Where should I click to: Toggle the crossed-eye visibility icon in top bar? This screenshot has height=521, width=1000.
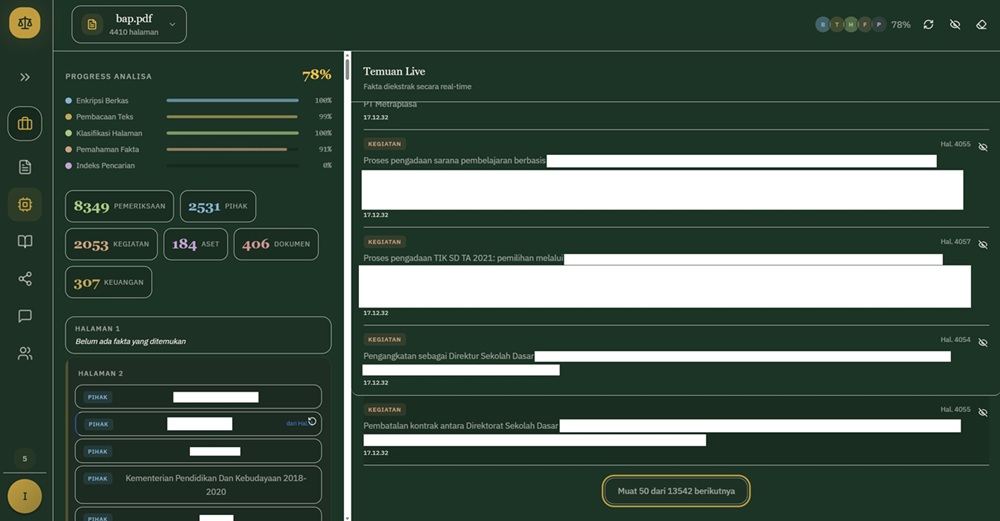(955, 24)
